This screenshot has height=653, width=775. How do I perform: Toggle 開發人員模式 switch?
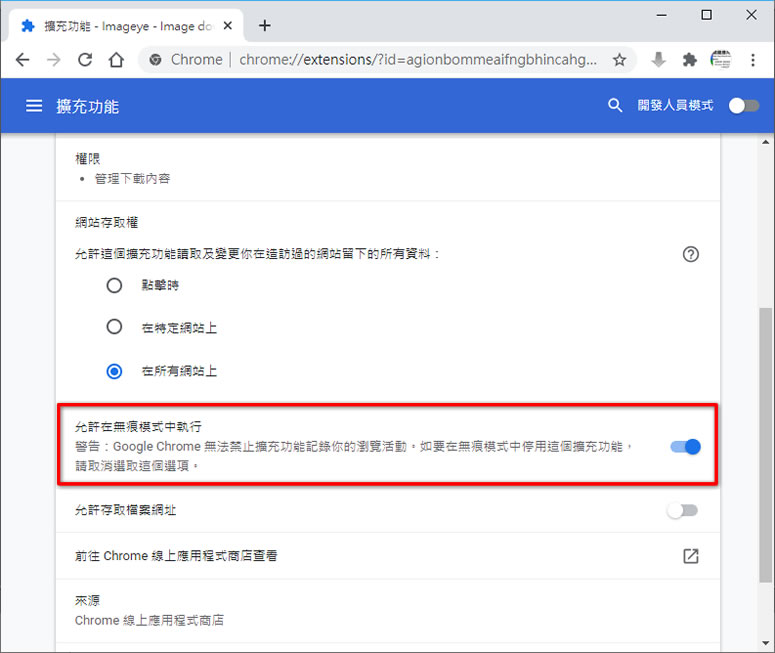(x=744, y=105)
